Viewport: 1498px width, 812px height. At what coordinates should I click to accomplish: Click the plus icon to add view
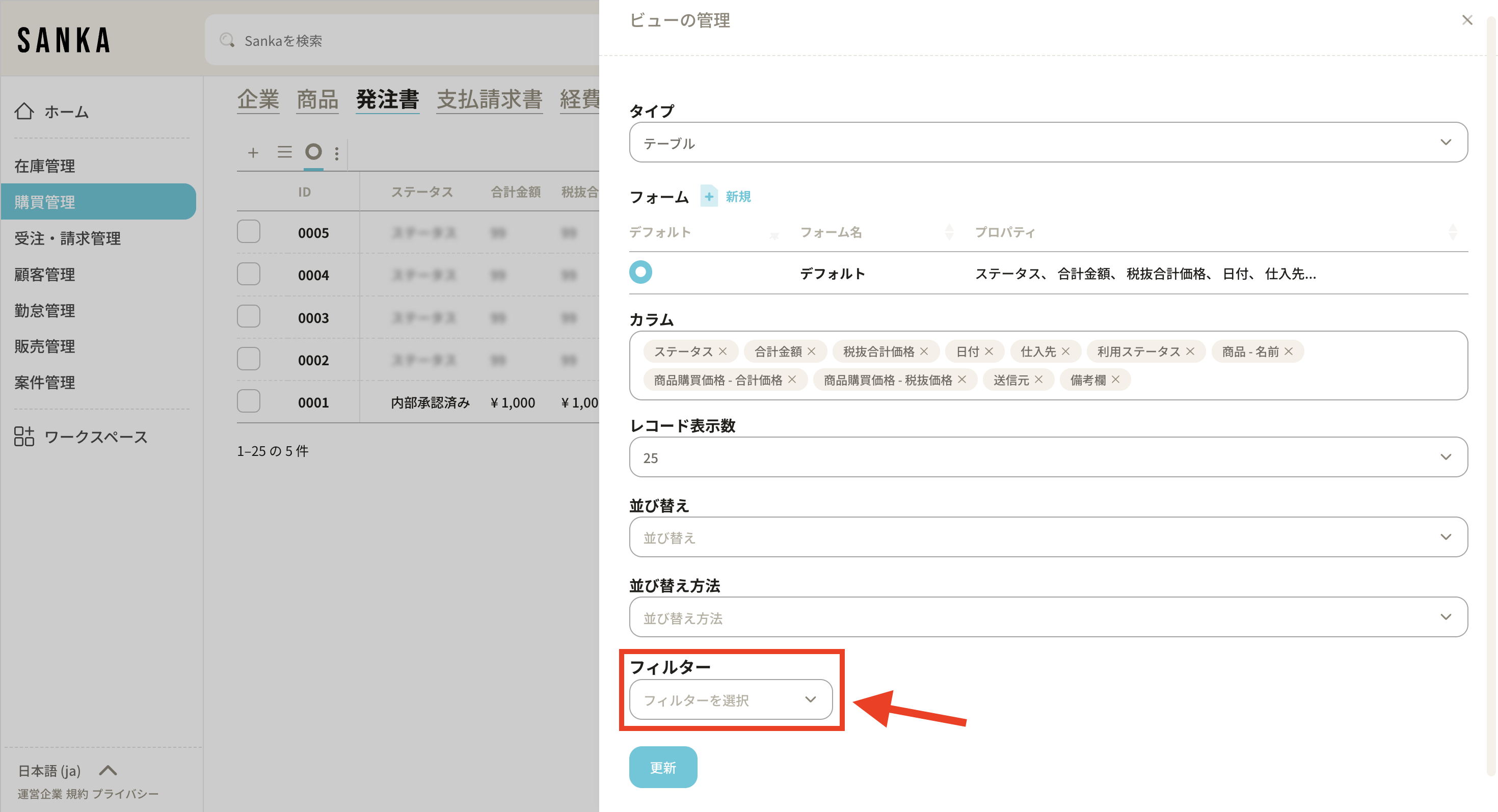coord(253,153)
